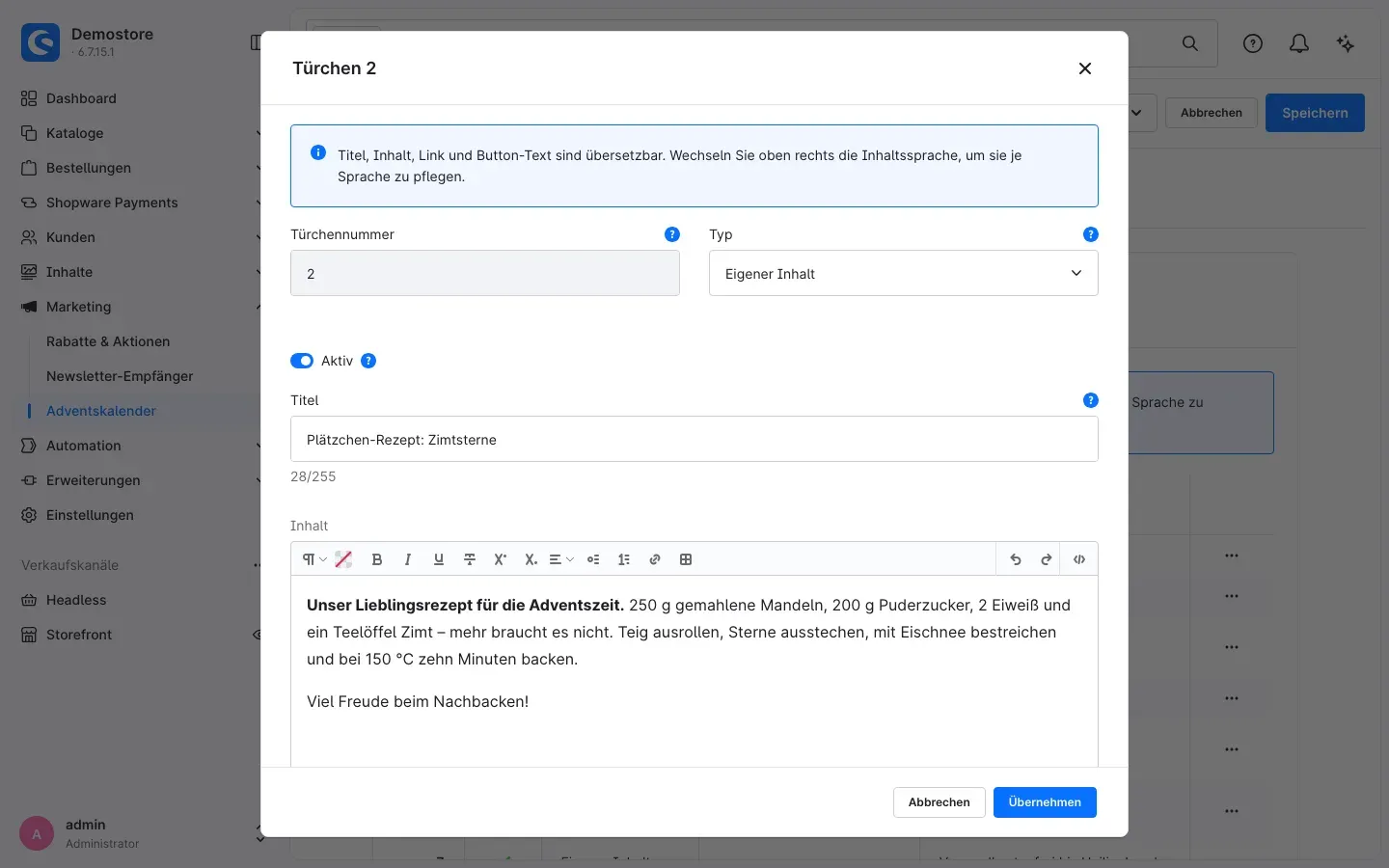Show help tooltip for Titel
This screenshot has height=868, width=1389.
coord(1091,400)
